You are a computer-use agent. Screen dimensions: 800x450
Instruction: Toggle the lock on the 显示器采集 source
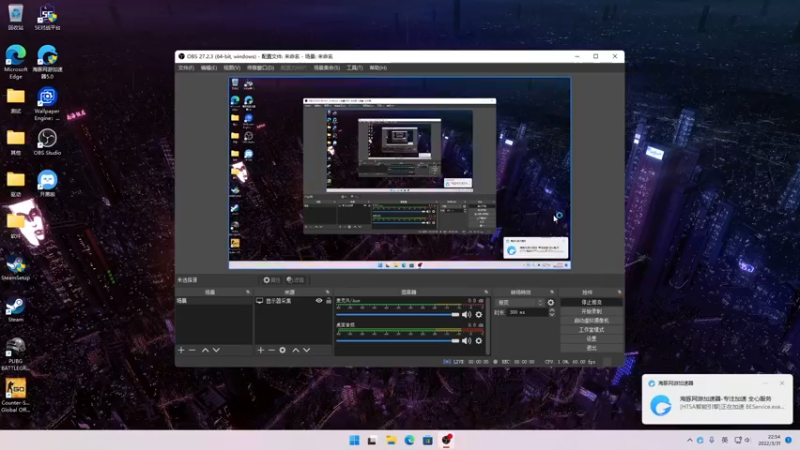329,301
